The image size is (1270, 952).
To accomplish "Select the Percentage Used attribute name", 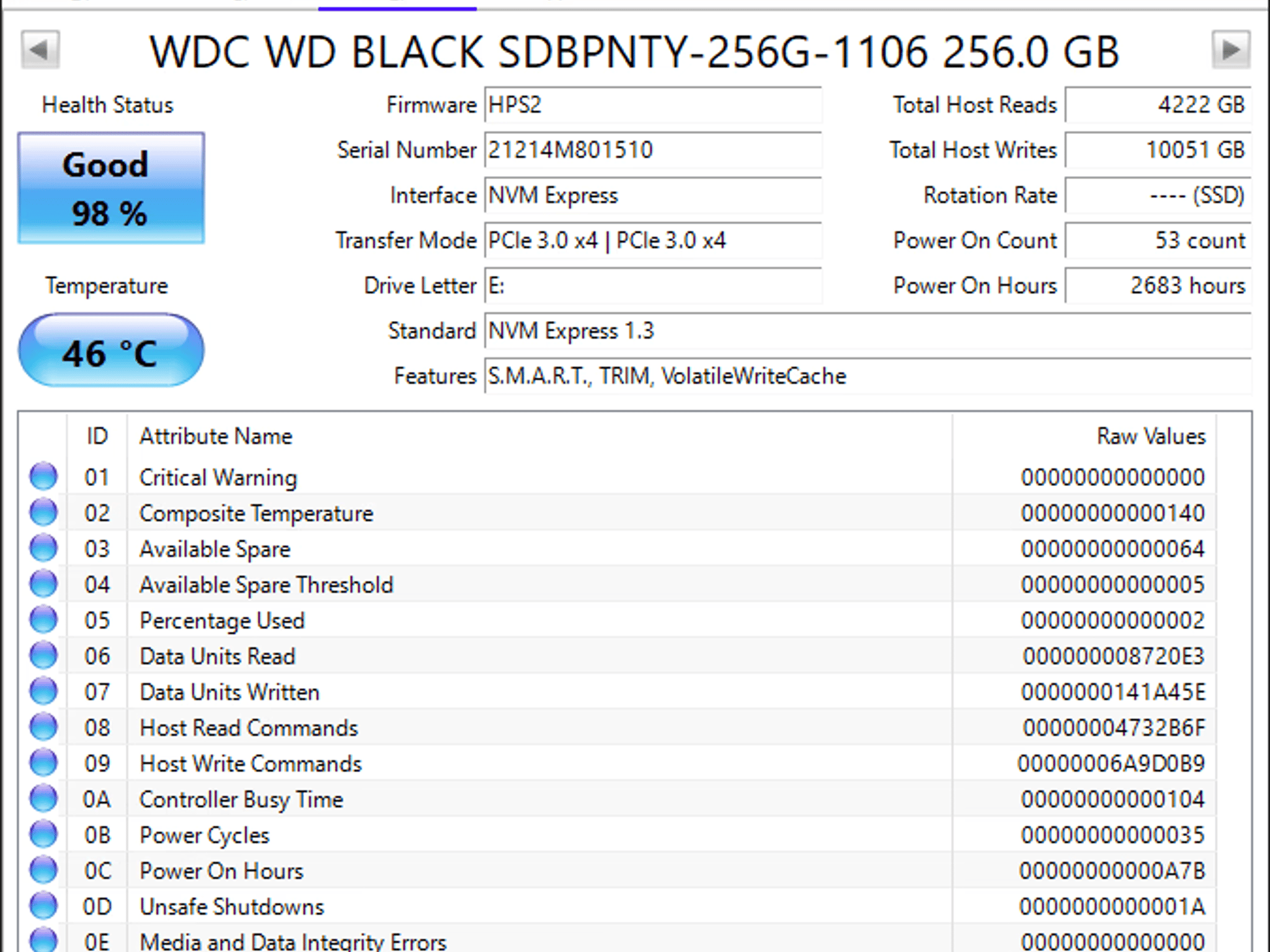I will point(222,620).
